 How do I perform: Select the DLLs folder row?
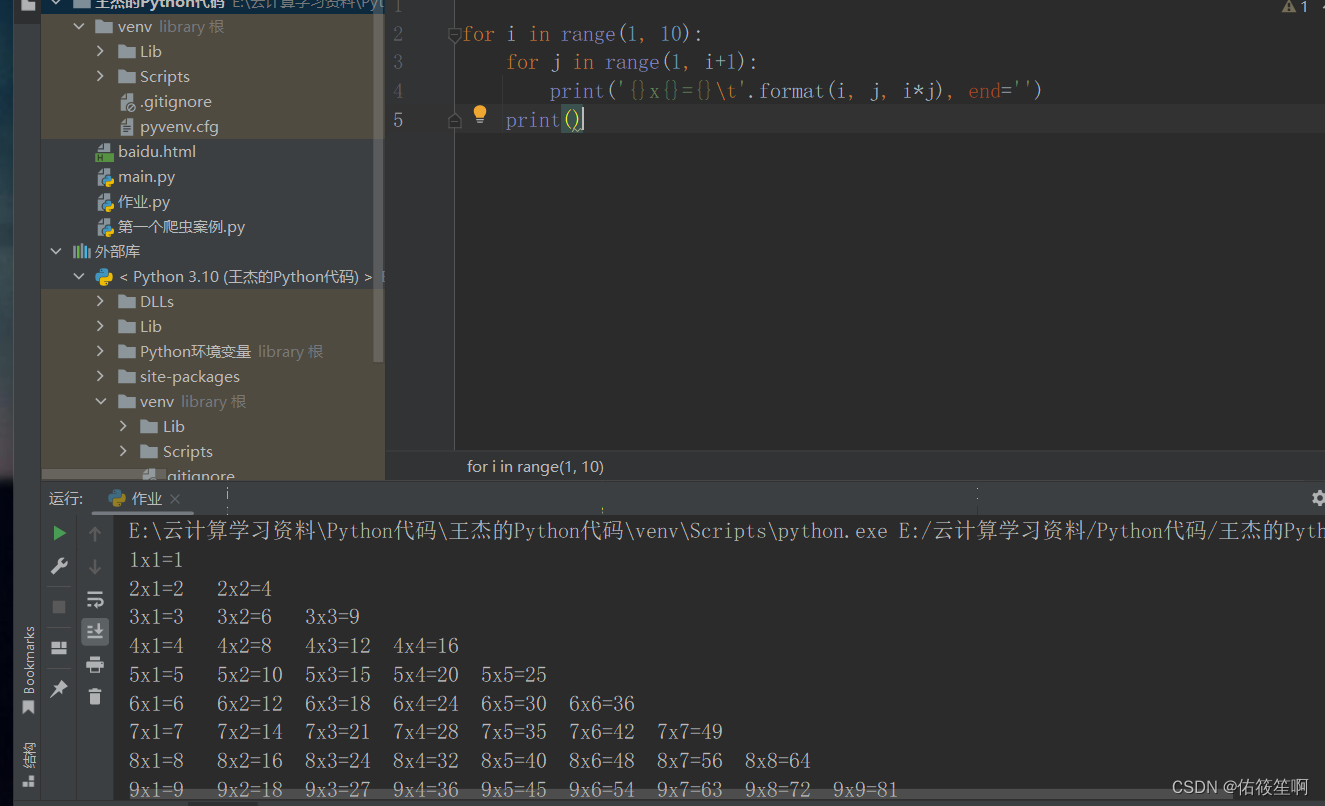click(212, 301)
